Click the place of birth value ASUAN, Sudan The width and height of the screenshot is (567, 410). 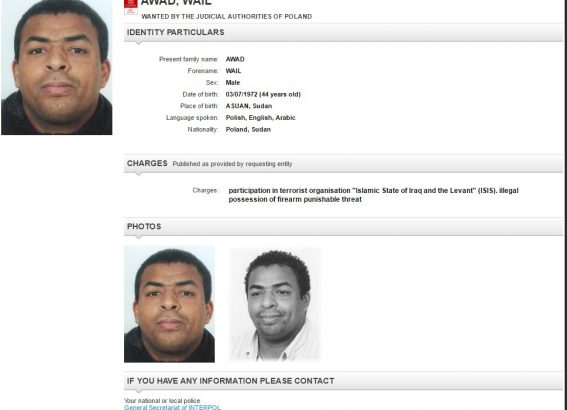[249, 106]
